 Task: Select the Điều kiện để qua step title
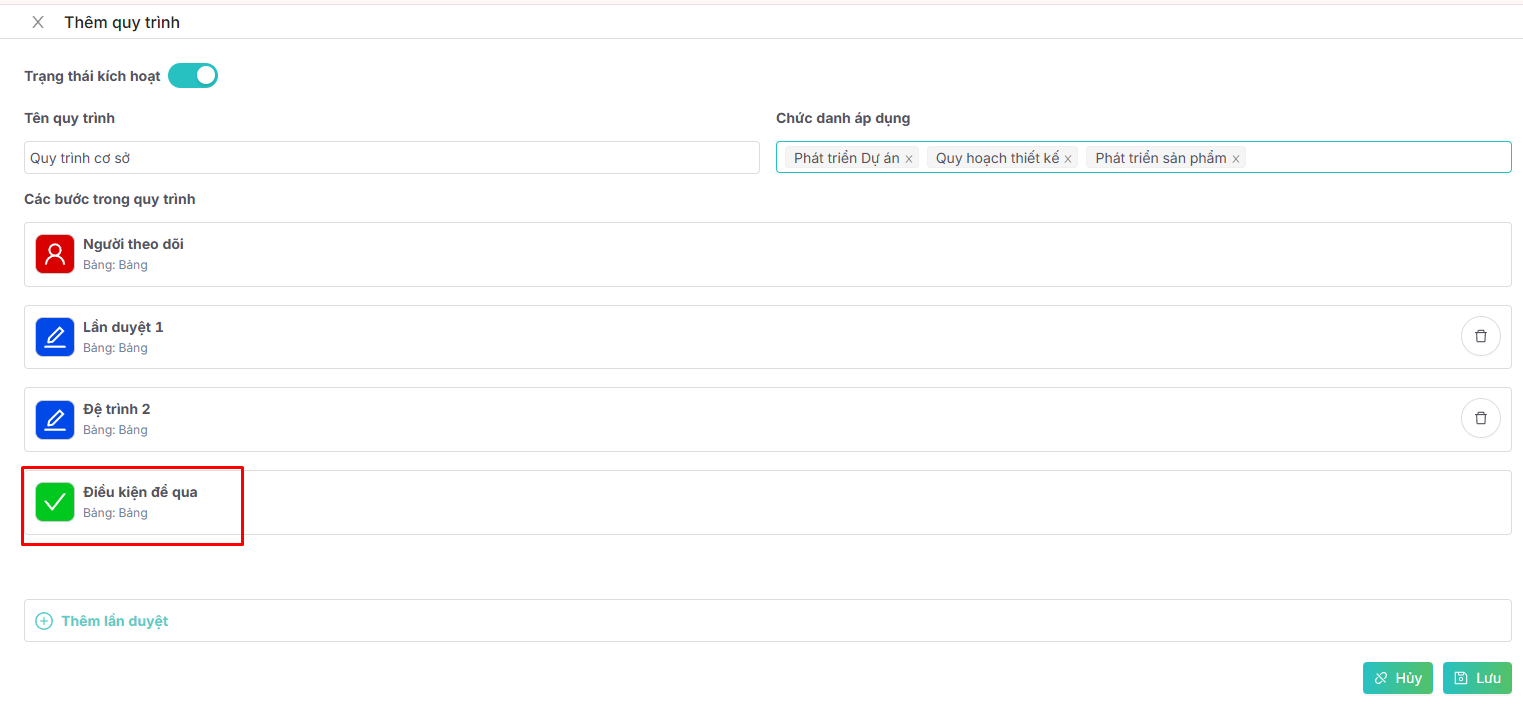click(140, 492)
